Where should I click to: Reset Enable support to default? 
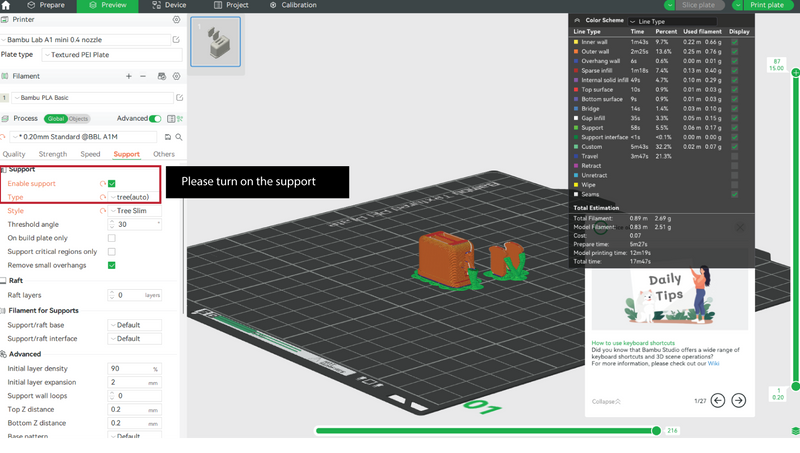pyautogui.click(x=103, y=184)
